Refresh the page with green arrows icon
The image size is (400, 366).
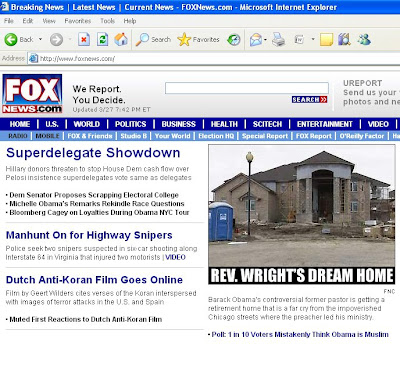pyautogui.click(x=102, y=40)
